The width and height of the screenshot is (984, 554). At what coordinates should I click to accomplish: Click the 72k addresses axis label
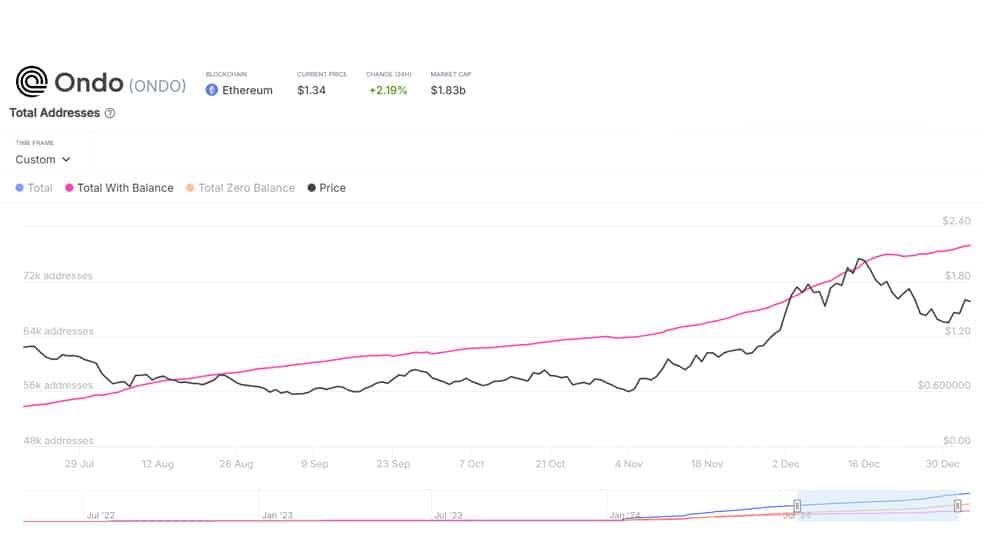(x=58, y=275)
